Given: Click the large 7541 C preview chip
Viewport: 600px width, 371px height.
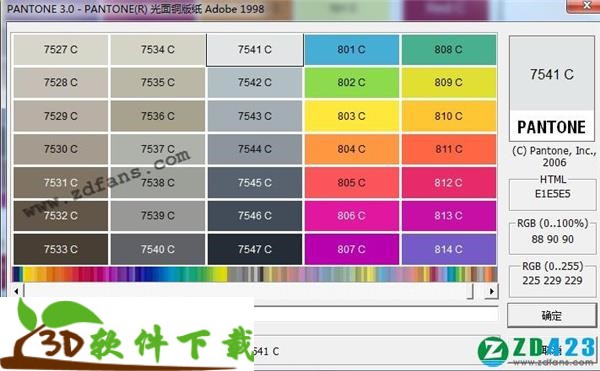Looking at the screenshot, I should tap(552, 89).
